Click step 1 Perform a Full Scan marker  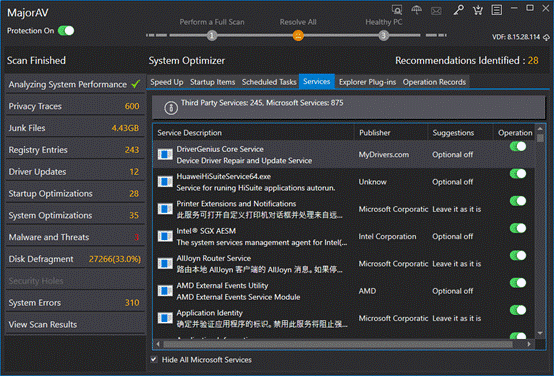[212, 35]
